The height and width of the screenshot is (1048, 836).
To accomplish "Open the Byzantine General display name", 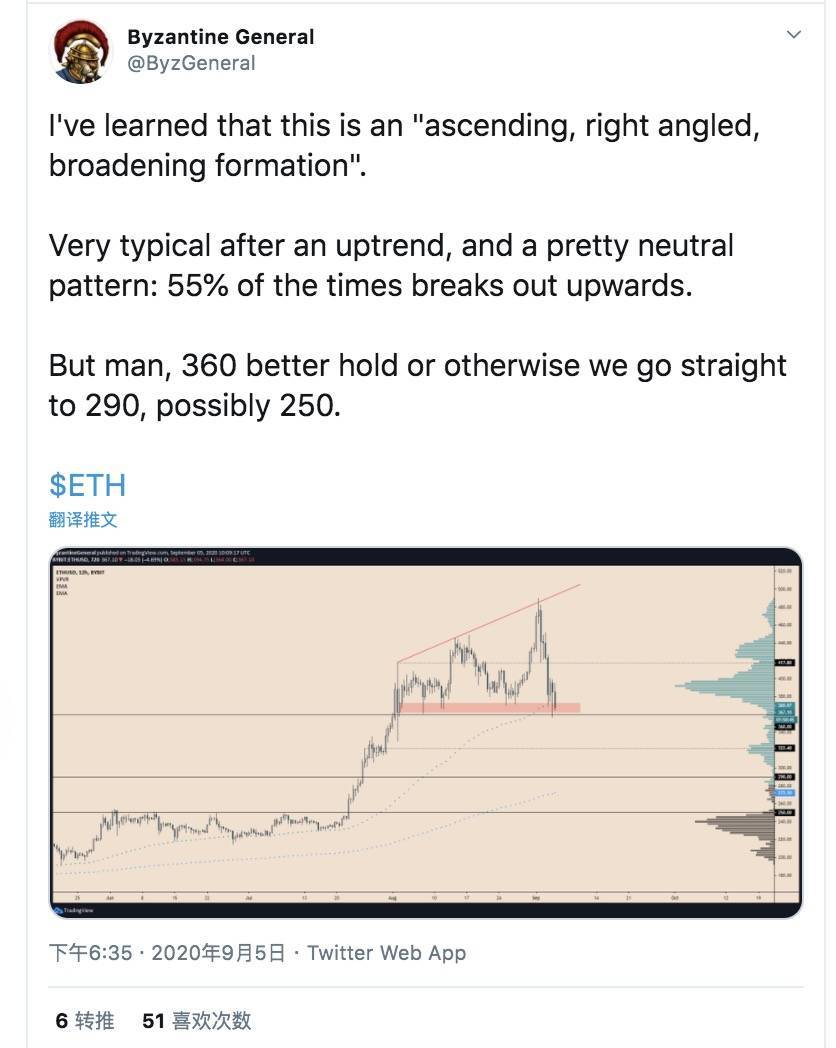I will [221, 37].
